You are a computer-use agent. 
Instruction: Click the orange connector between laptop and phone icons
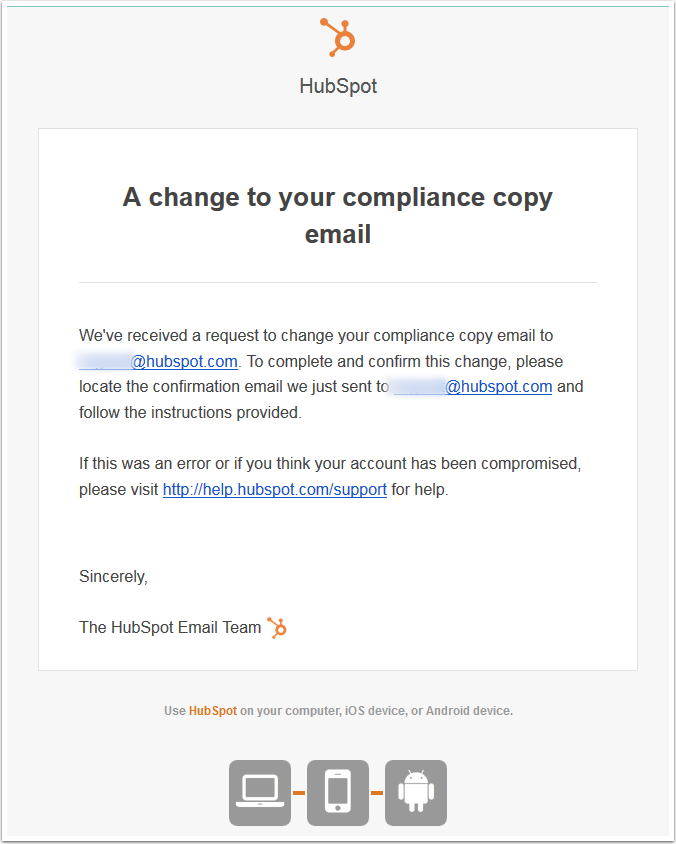(x=299, y=793)
